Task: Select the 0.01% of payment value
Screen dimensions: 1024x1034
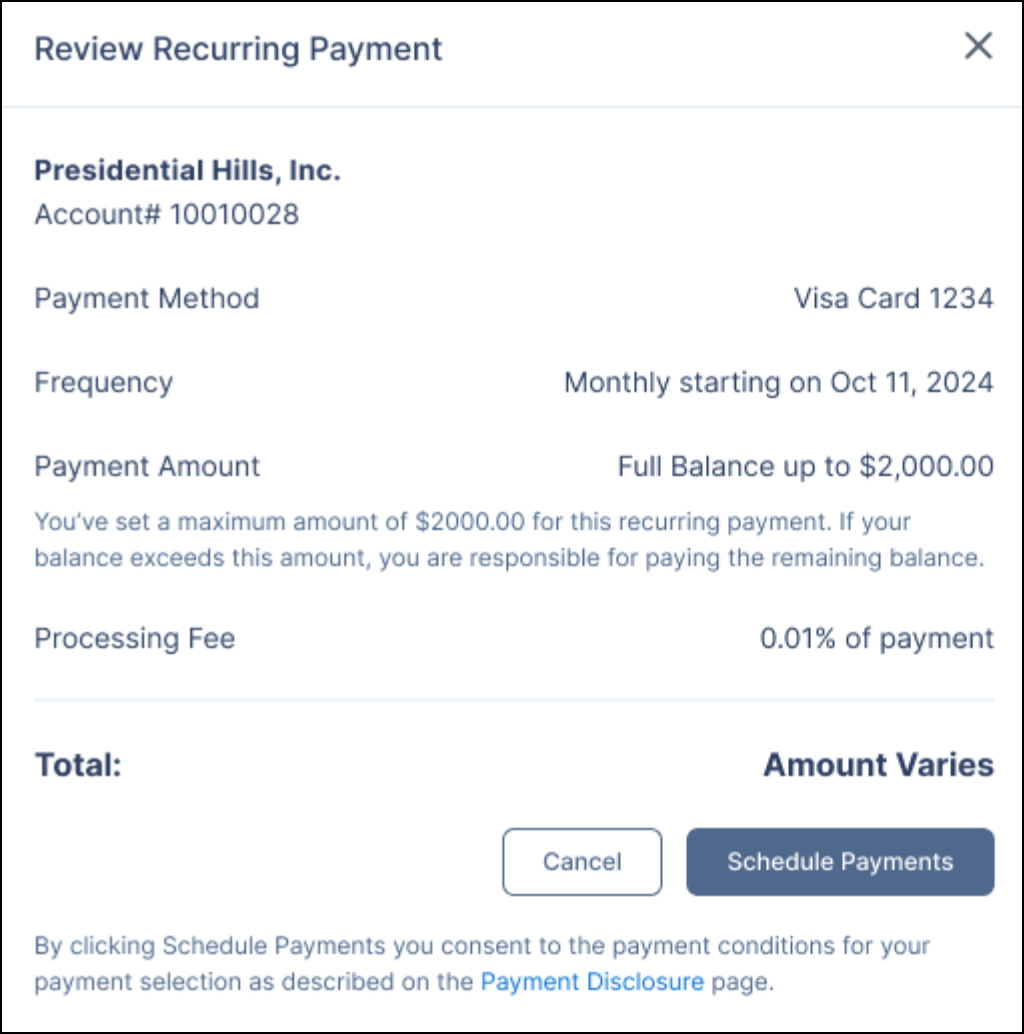Action: [876, 638]
